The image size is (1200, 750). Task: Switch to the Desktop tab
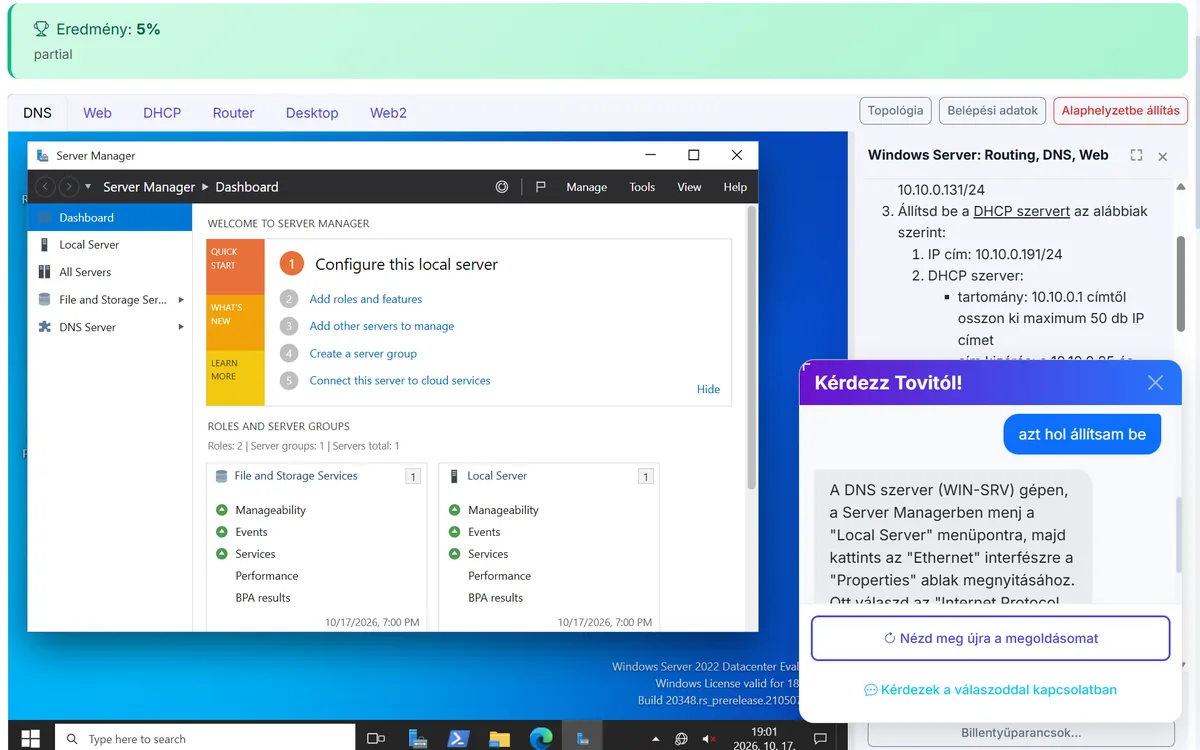tap(312, 113)
